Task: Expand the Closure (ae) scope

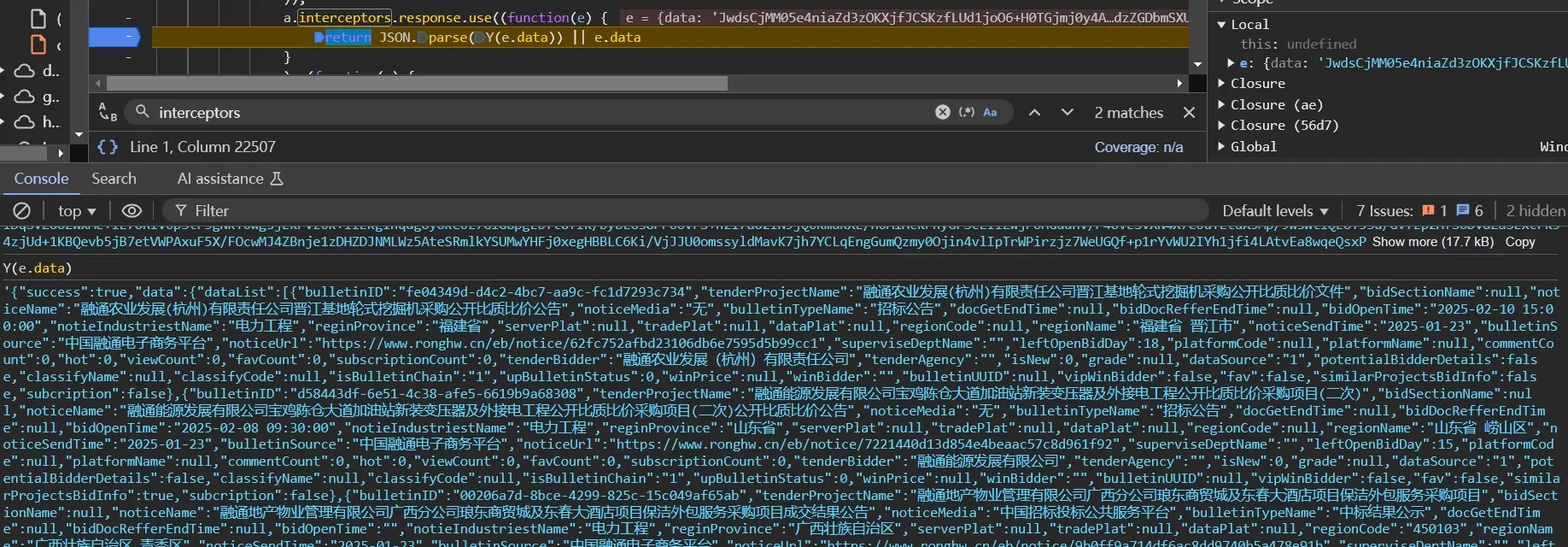Action: click(1221, 104)
